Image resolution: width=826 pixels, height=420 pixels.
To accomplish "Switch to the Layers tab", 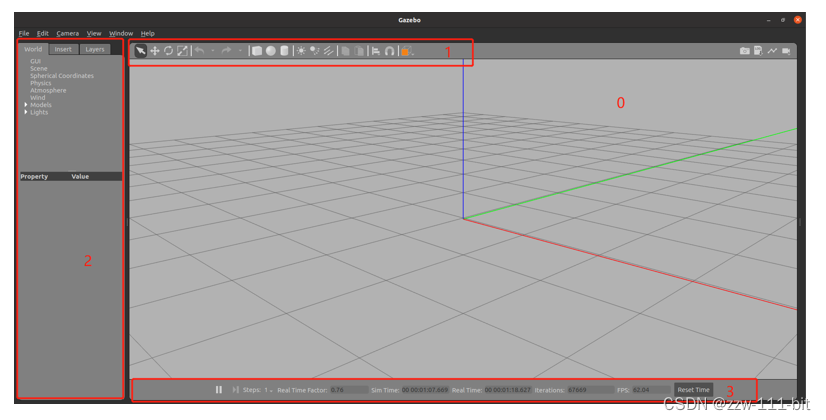I will 95,49.
